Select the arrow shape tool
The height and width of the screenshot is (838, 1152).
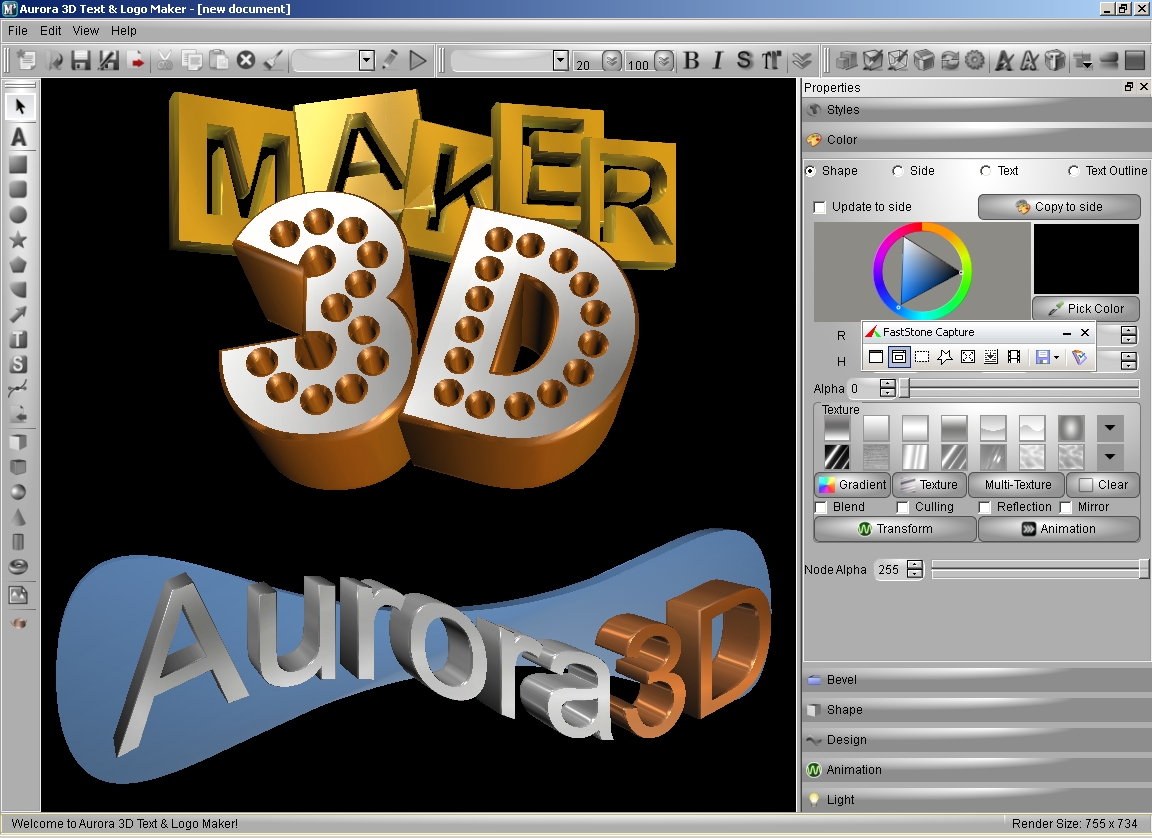point(18,314)
